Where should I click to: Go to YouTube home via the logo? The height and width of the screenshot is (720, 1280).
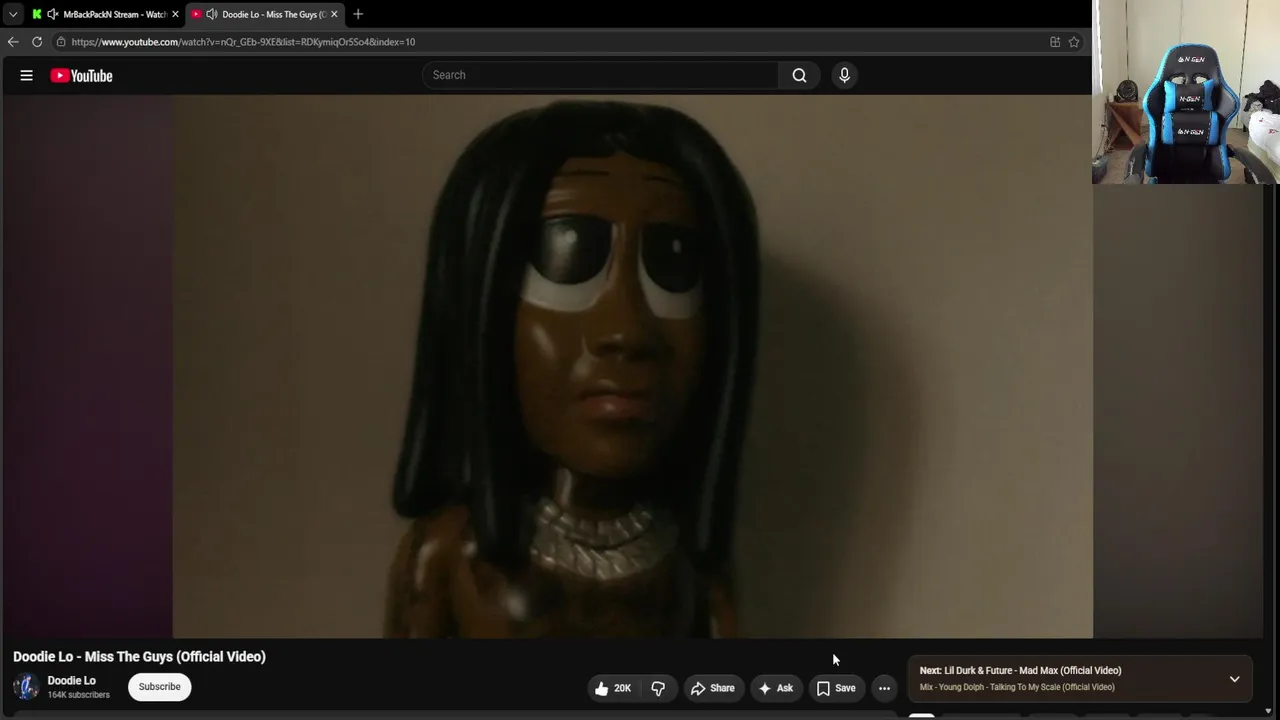pyautogui.click(x=81, y=76)
